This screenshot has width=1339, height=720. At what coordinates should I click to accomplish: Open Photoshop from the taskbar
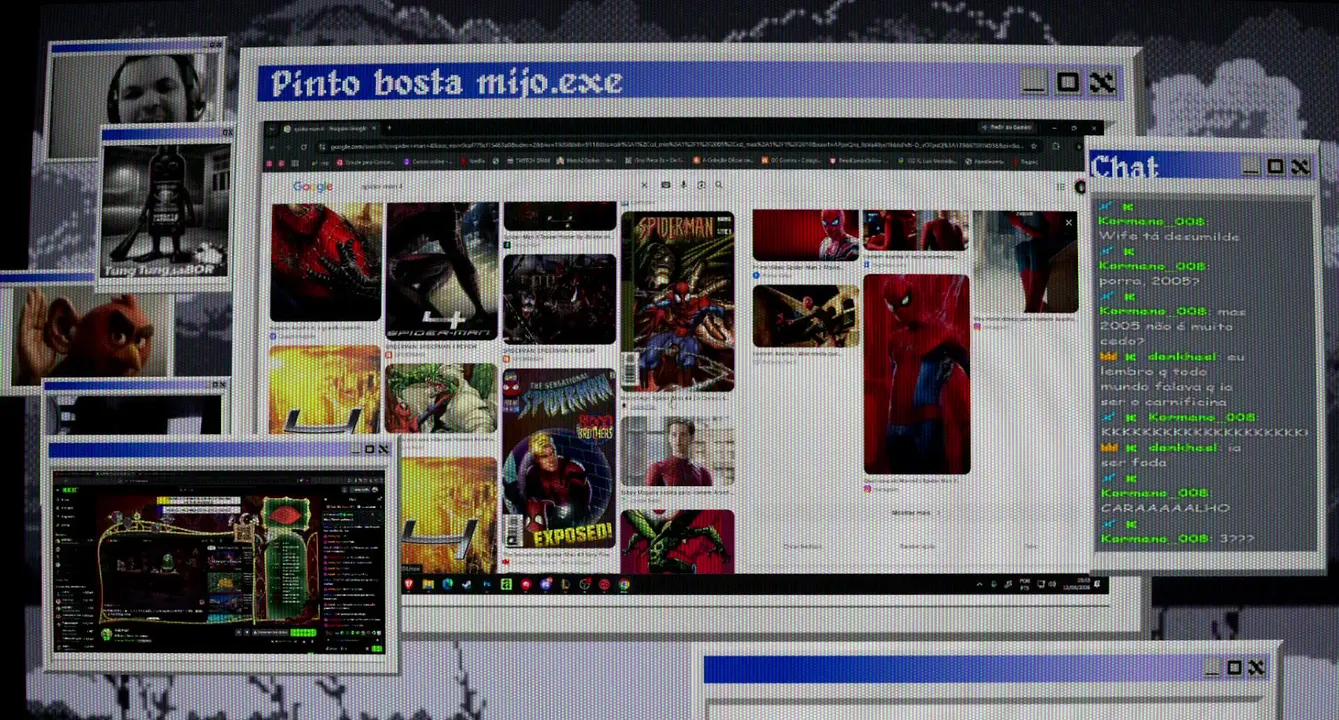[487, 584]
